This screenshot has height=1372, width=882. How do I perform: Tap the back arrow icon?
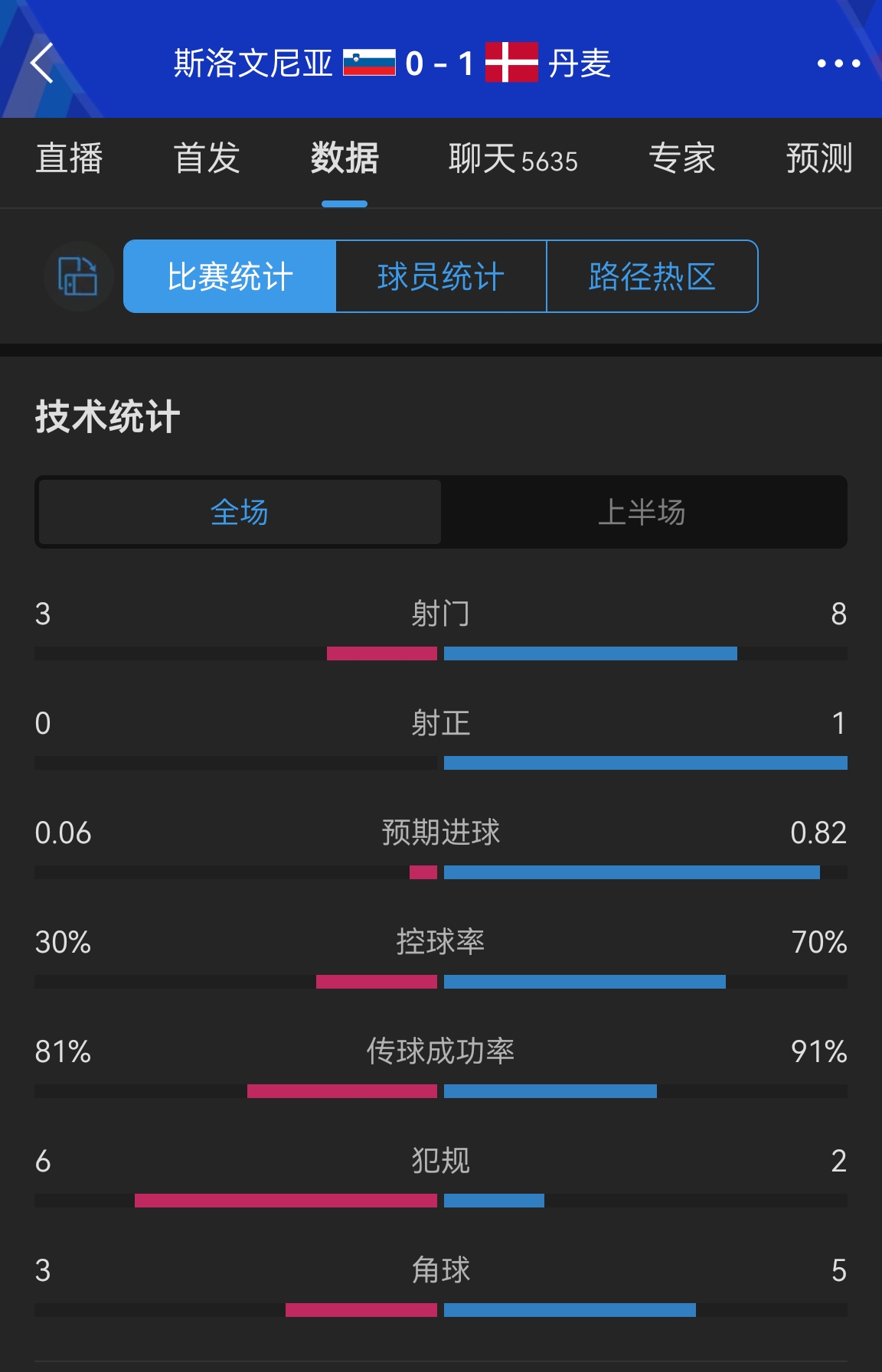click(42, 63)
